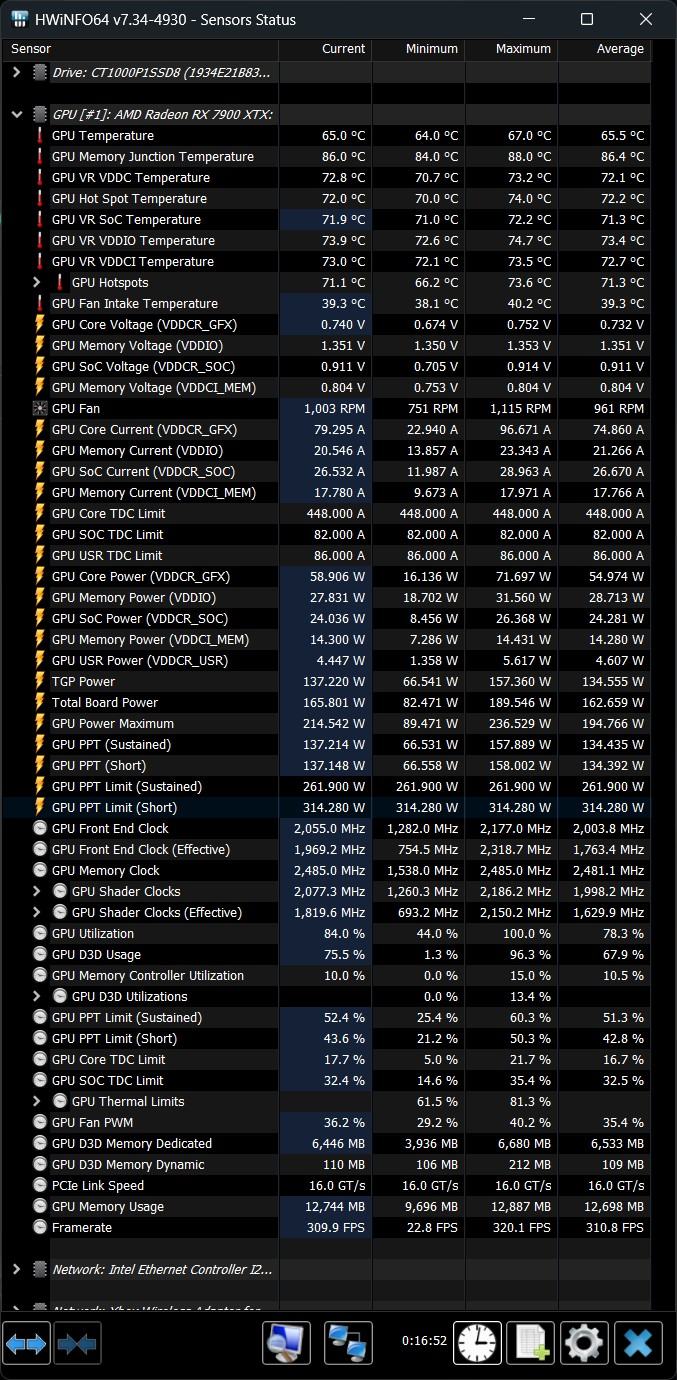Expand GPU Shader Clocks (Effective) subgroup
The image size is (677, 1380).
tap(37, 912)
